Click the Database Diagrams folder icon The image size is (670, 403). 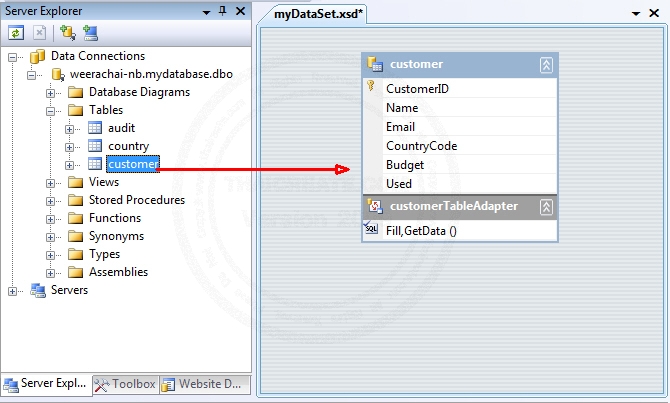(76, 92)
